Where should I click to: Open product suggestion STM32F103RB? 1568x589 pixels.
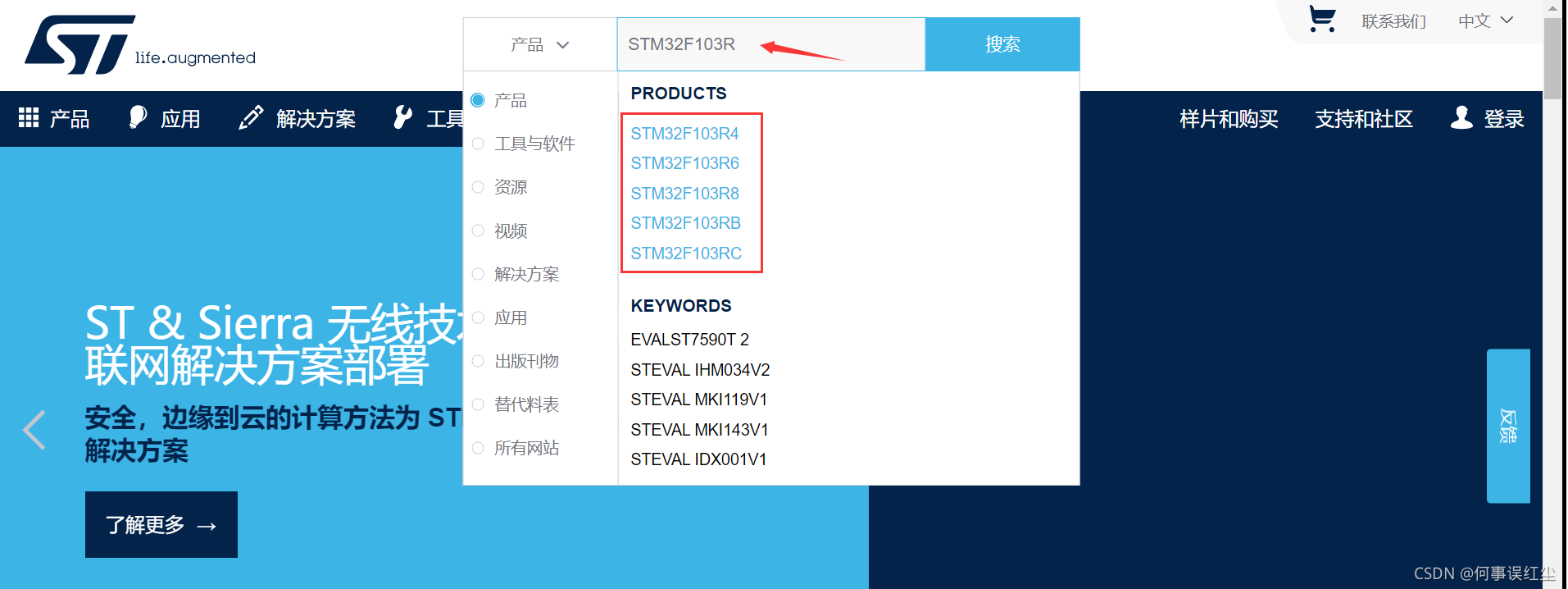[x=685, y=223]
